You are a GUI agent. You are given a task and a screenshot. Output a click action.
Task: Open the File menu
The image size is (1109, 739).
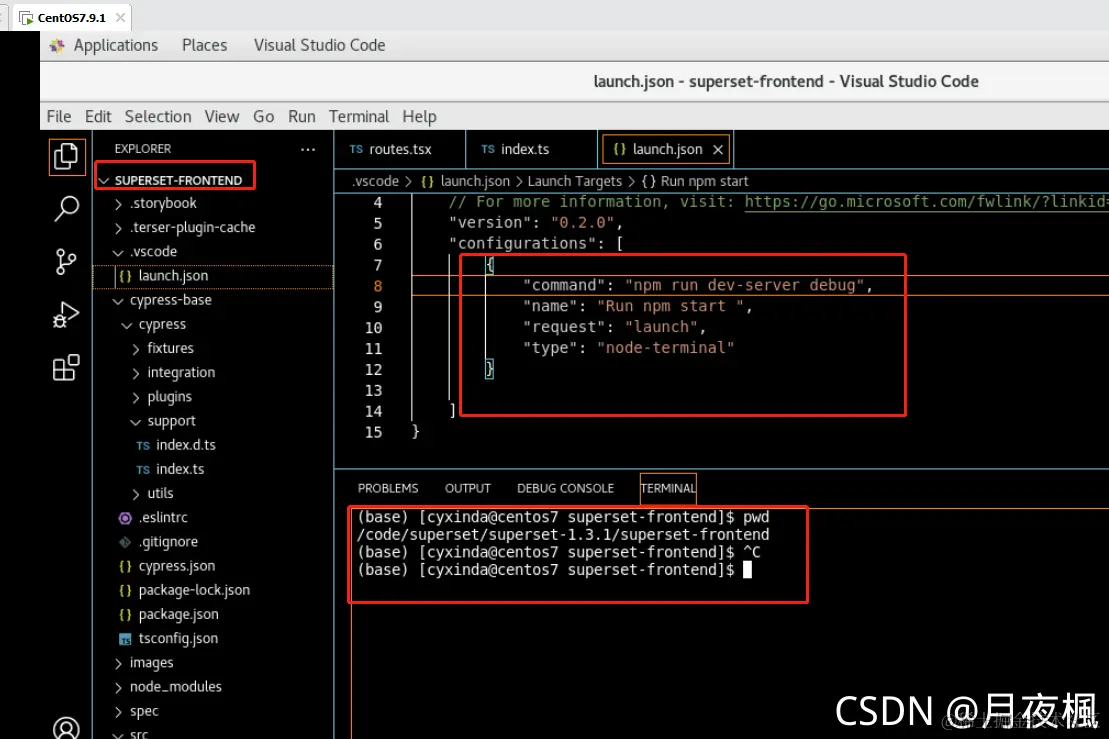click(x=59, y=117)
